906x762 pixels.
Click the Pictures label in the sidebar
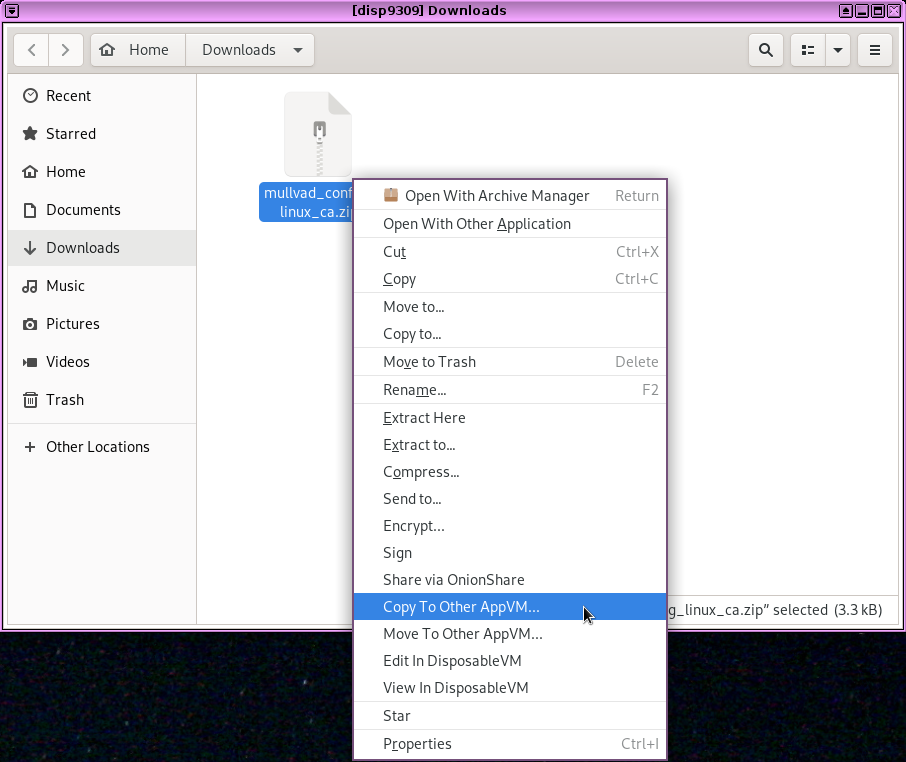(73, 324)
